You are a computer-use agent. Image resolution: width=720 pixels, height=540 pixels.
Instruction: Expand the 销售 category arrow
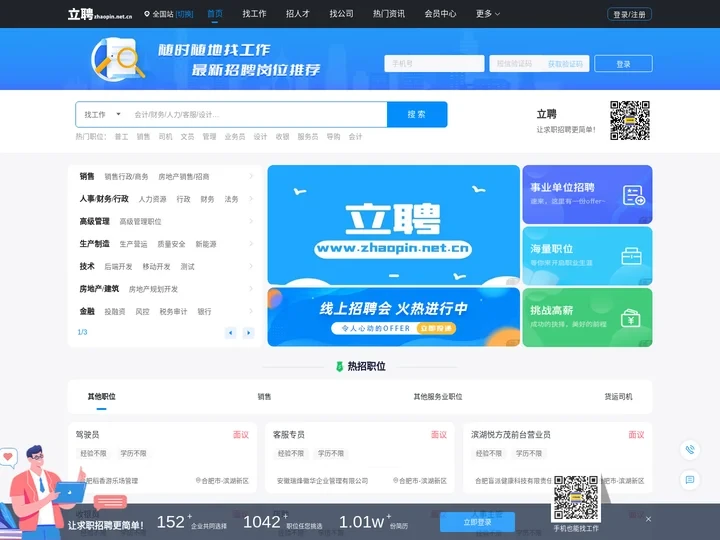(251, 176)
